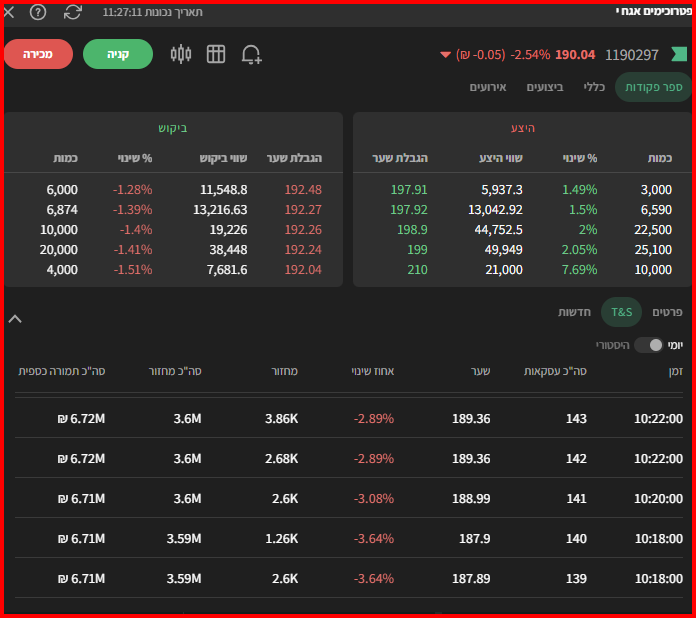Screen dimensions: 696x618
Task: Switch to the ספר פקודות tab
Action: tap(653, 87)
